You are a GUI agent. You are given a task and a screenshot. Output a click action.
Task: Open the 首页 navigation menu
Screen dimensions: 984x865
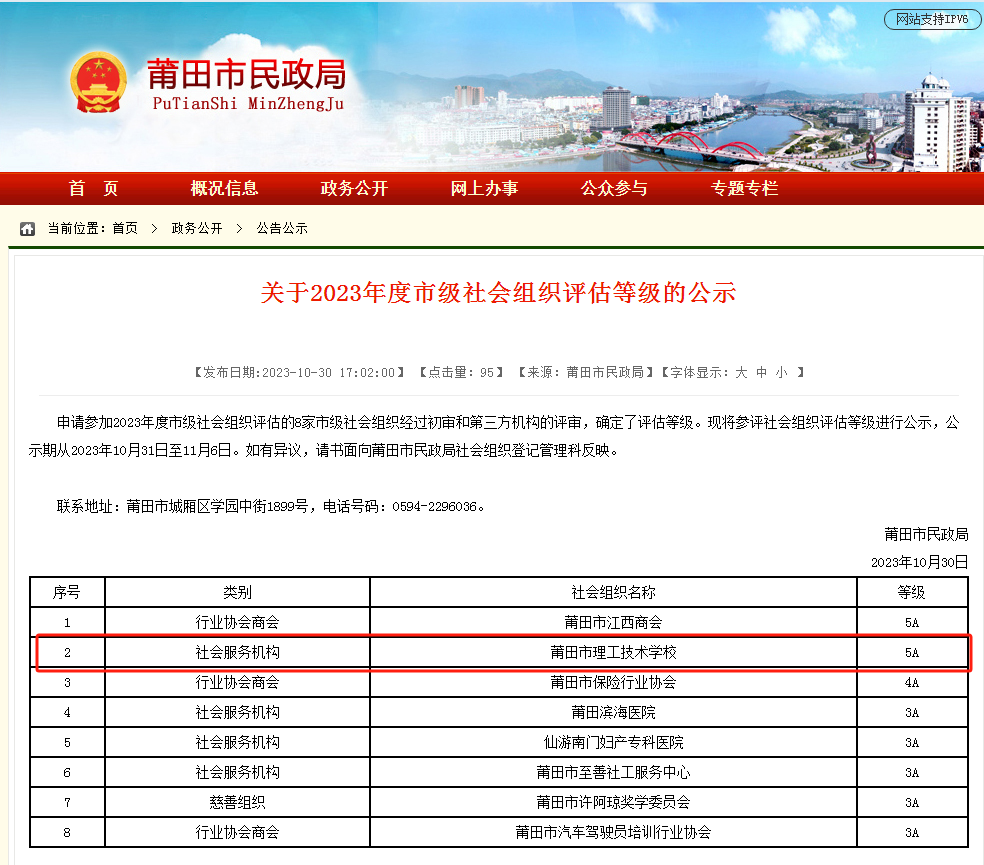94,188
